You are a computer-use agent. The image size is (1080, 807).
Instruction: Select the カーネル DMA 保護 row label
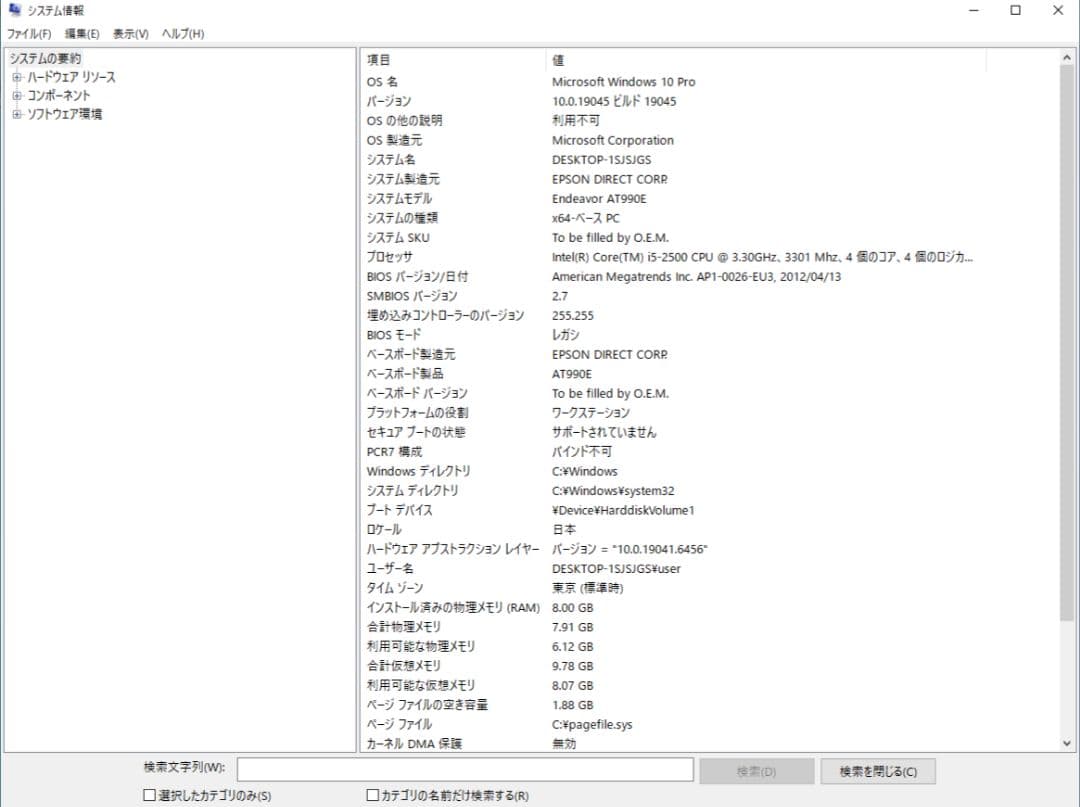tap(414, 744)
